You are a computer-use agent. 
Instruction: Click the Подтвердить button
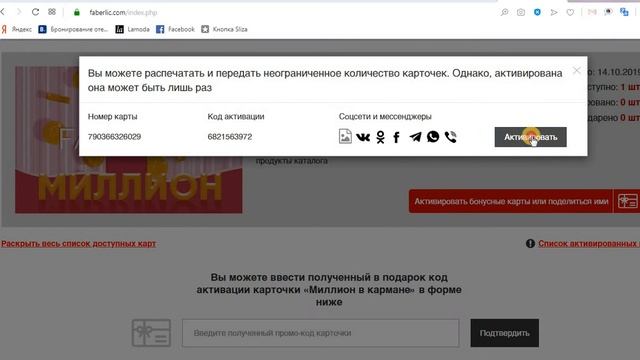[504, 333]
